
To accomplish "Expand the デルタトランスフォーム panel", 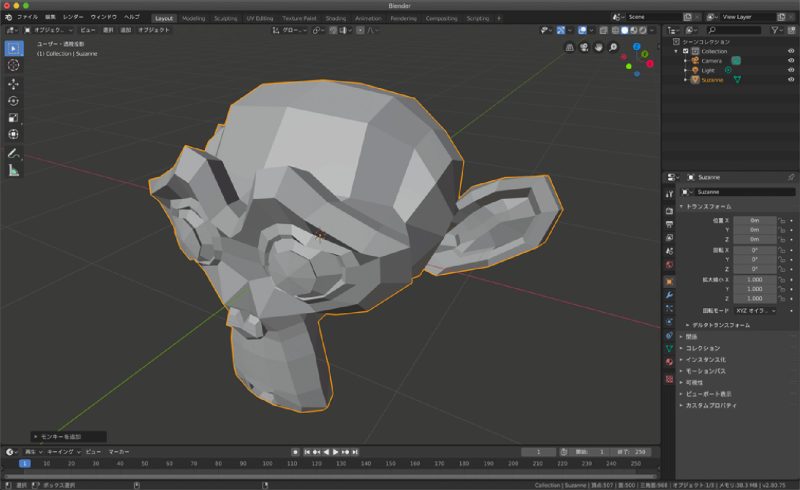I will point(719,325).
